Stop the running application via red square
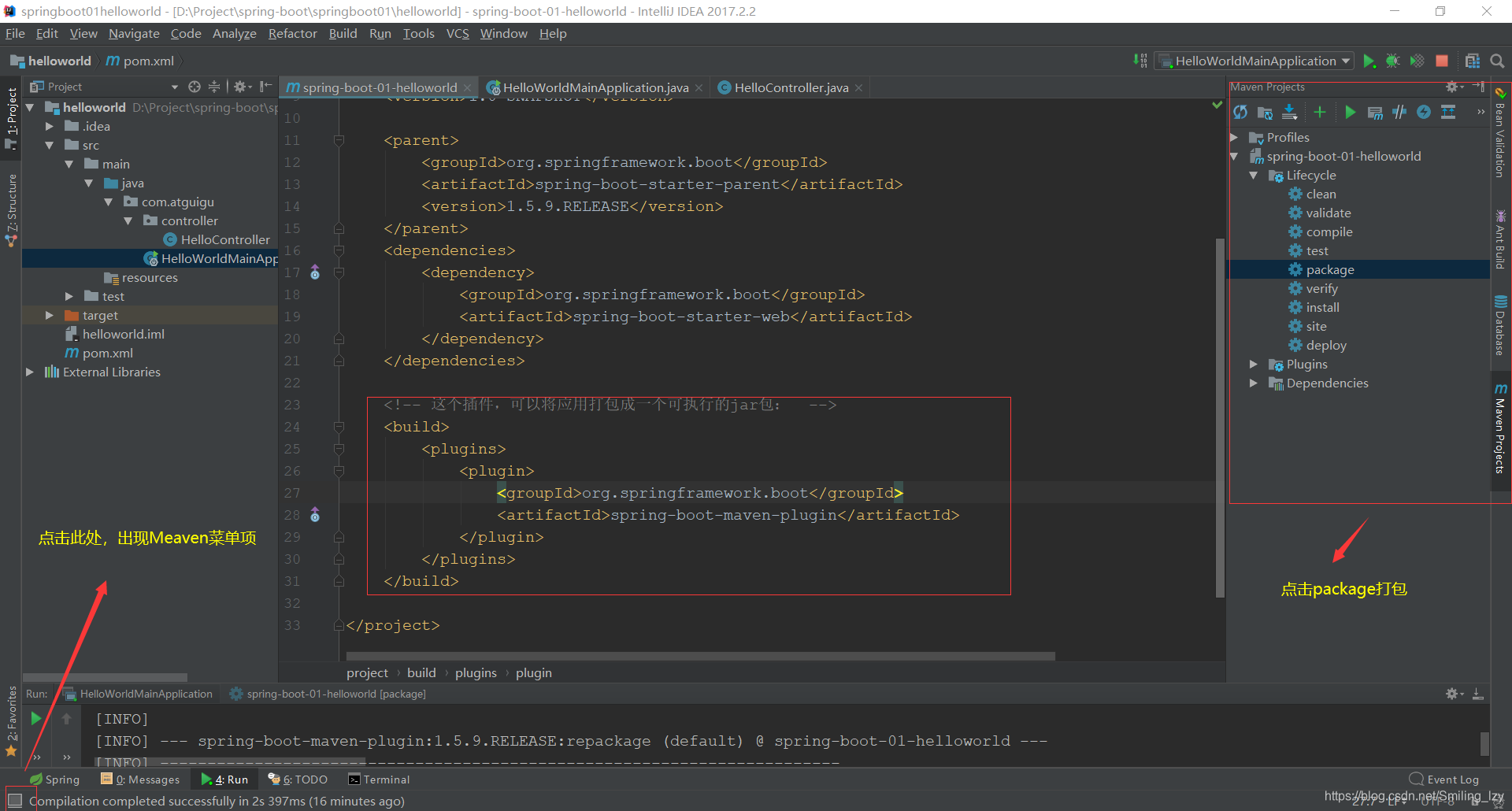The width and height of the screenshot is (1512, 811). (1442, 61)
